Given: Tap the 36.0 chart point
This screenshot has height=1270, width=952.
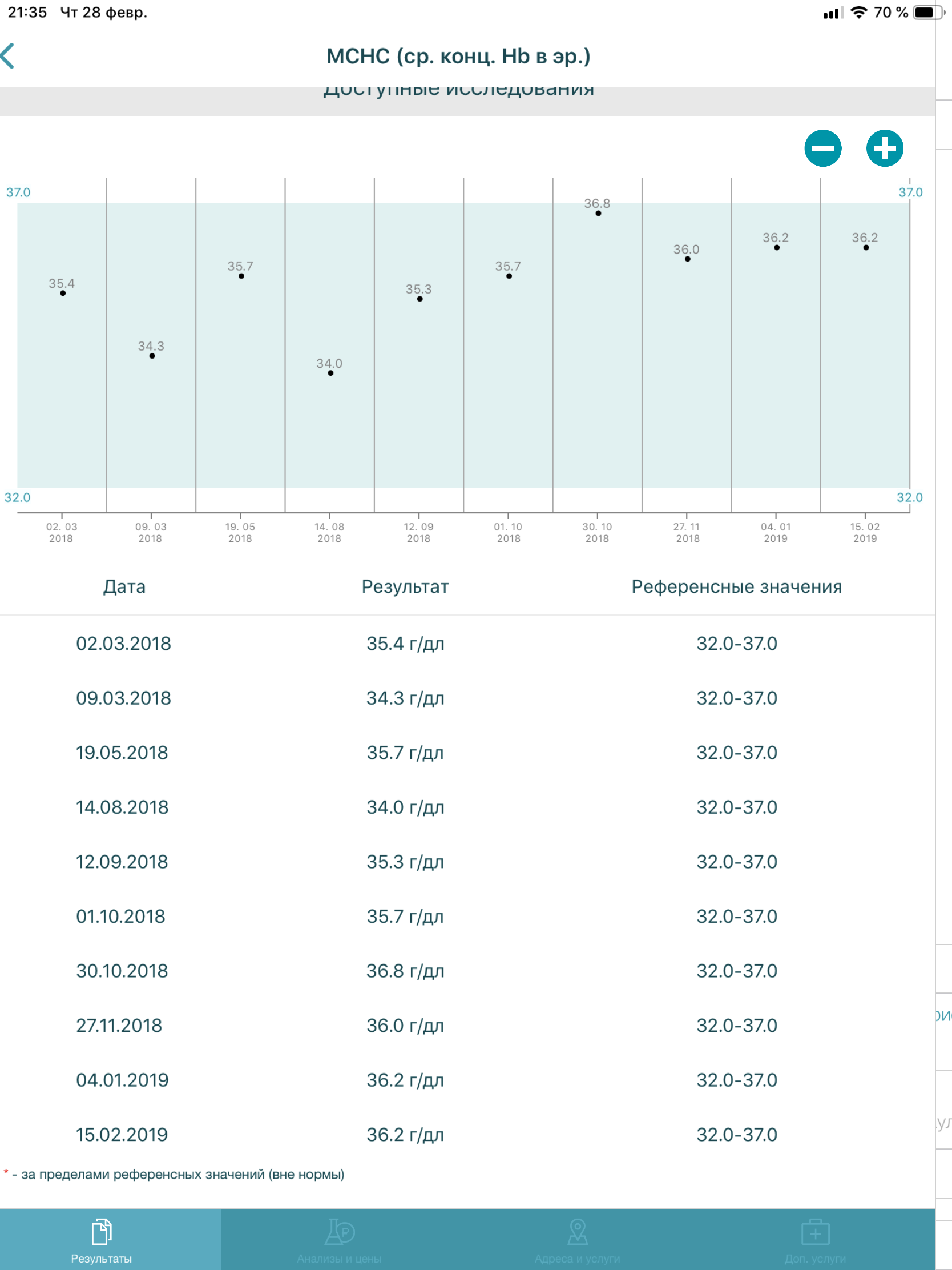Looking at the screenshot, I should [687, 259].
